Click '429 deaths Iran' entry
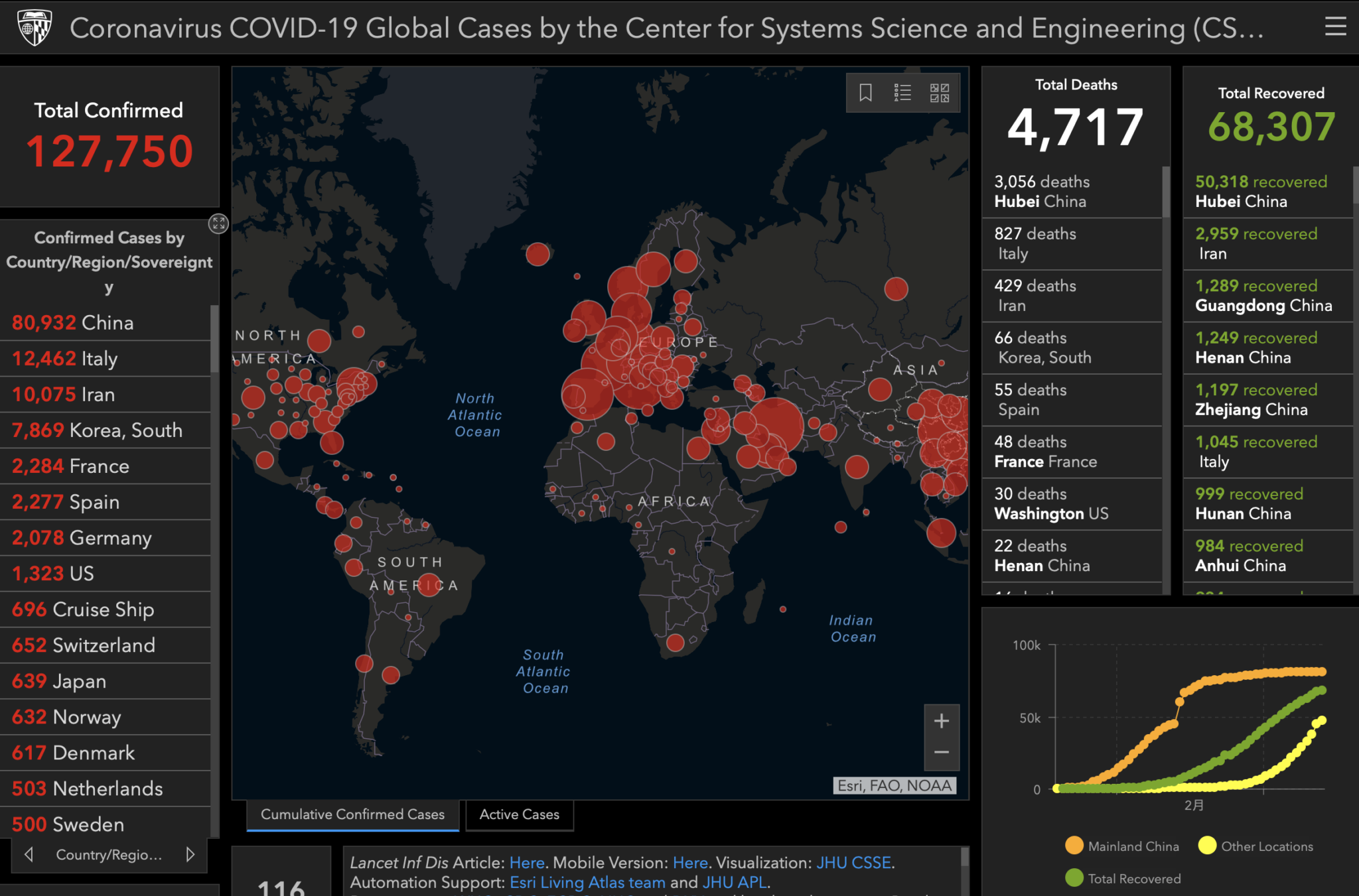Screen dimensions: 1359x896 click(x=1072, y=296)
